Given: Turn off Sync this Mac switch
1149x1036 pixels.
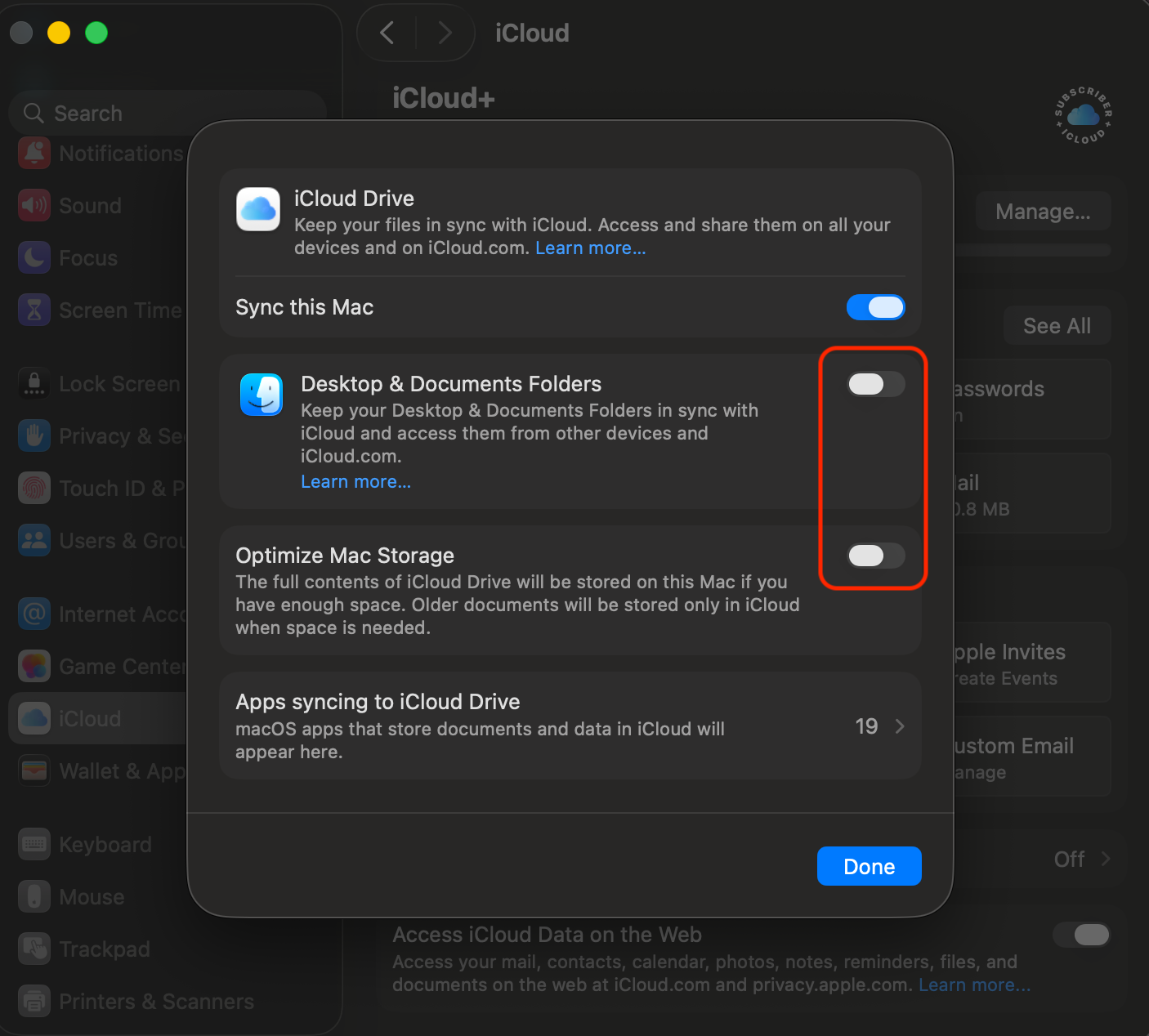Looking at the screenshot, I should pos(876,307).
